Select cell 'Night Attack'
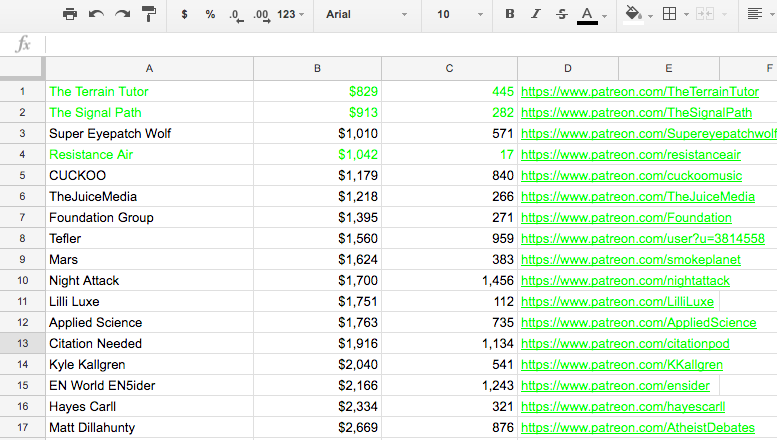The height and width of the screenshot is (440, 777). point(149,280)
